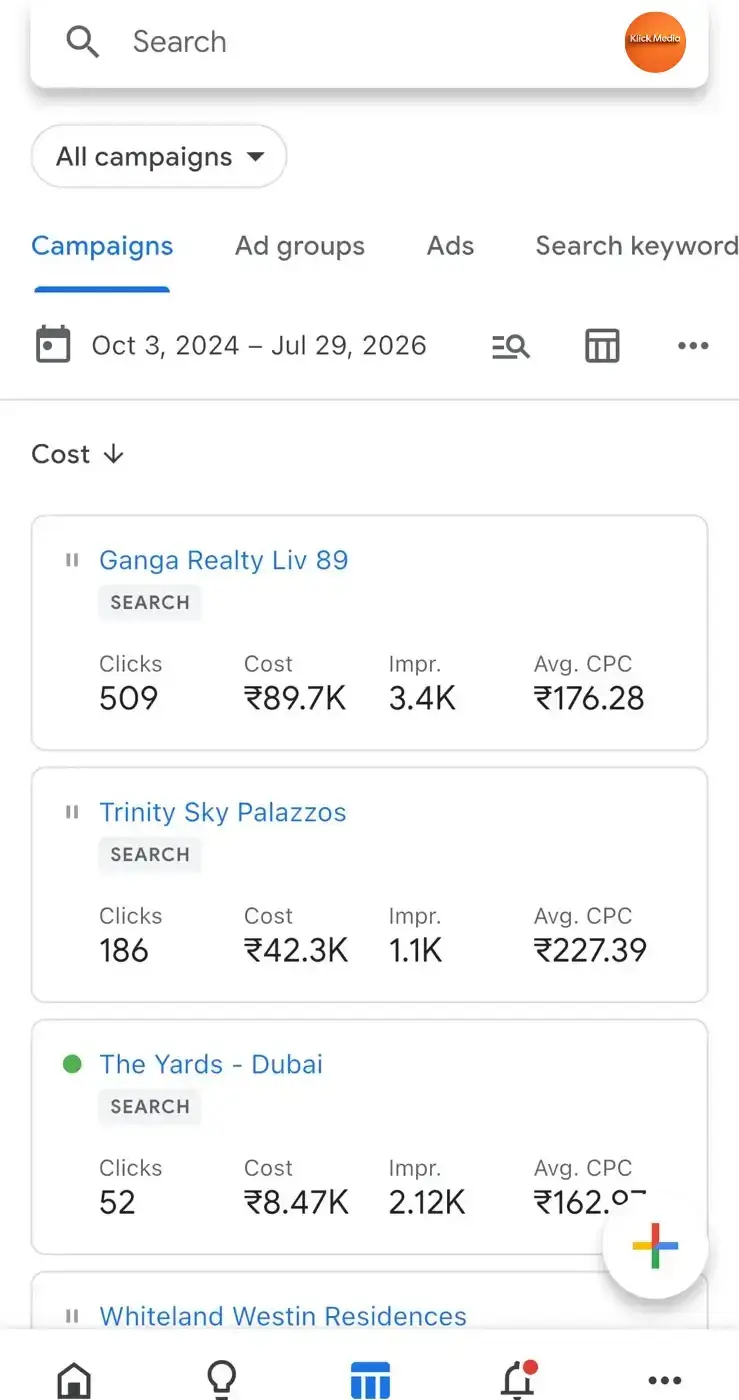Viewport: 739px width, 1400px height.
Task: Switch to the Ad groups tab
Action: tap(300, 246)
